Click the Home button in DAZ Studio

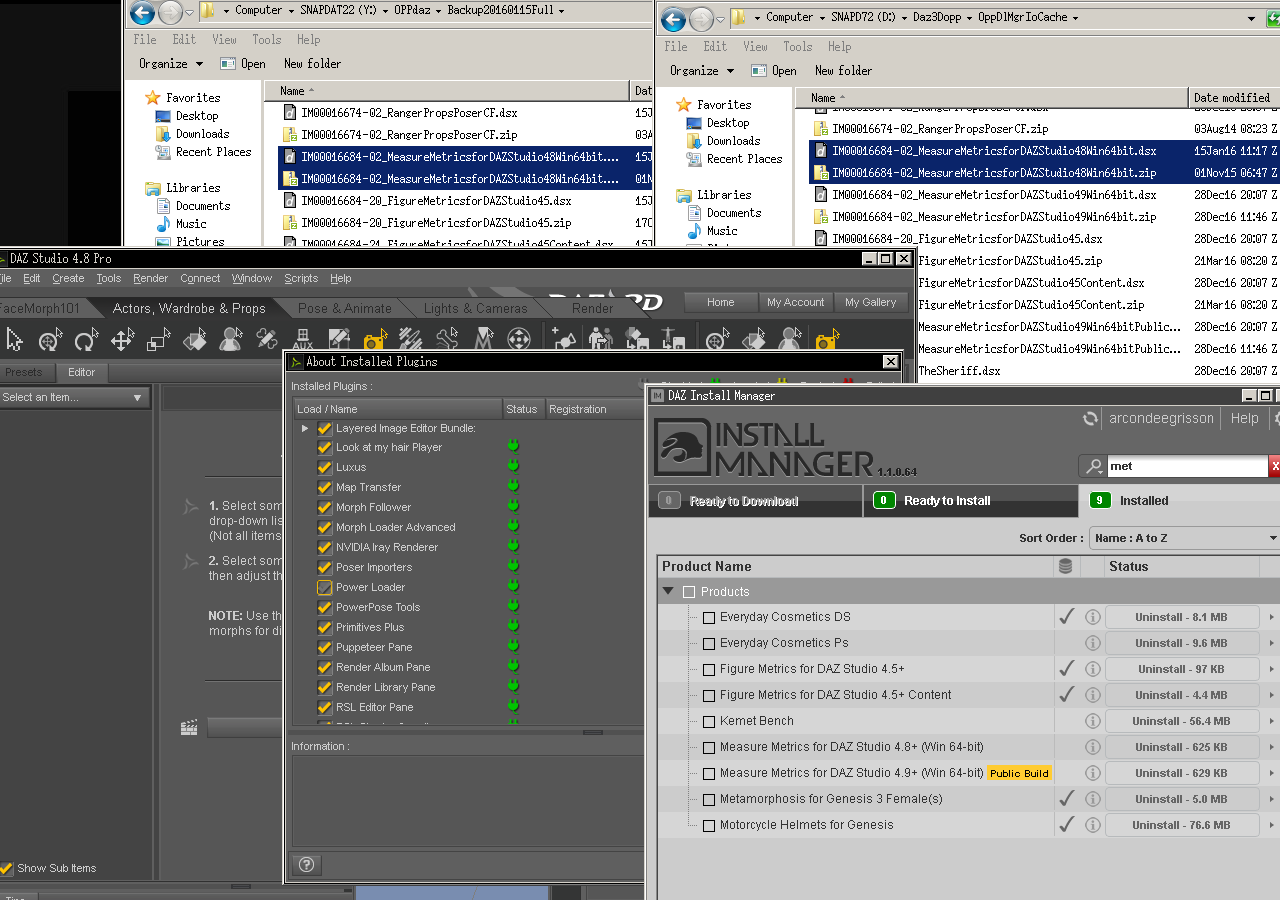click(x=720, y=302)
